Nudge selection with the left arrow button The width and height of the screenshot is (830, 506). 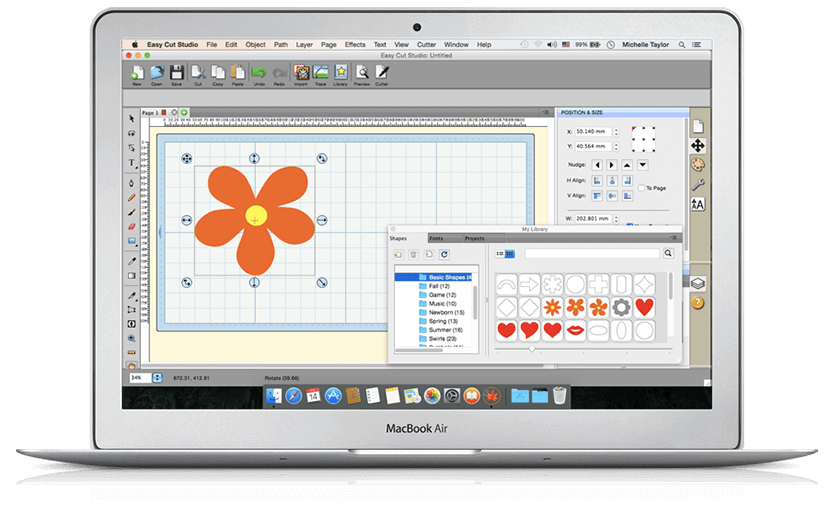coord(597,164)
